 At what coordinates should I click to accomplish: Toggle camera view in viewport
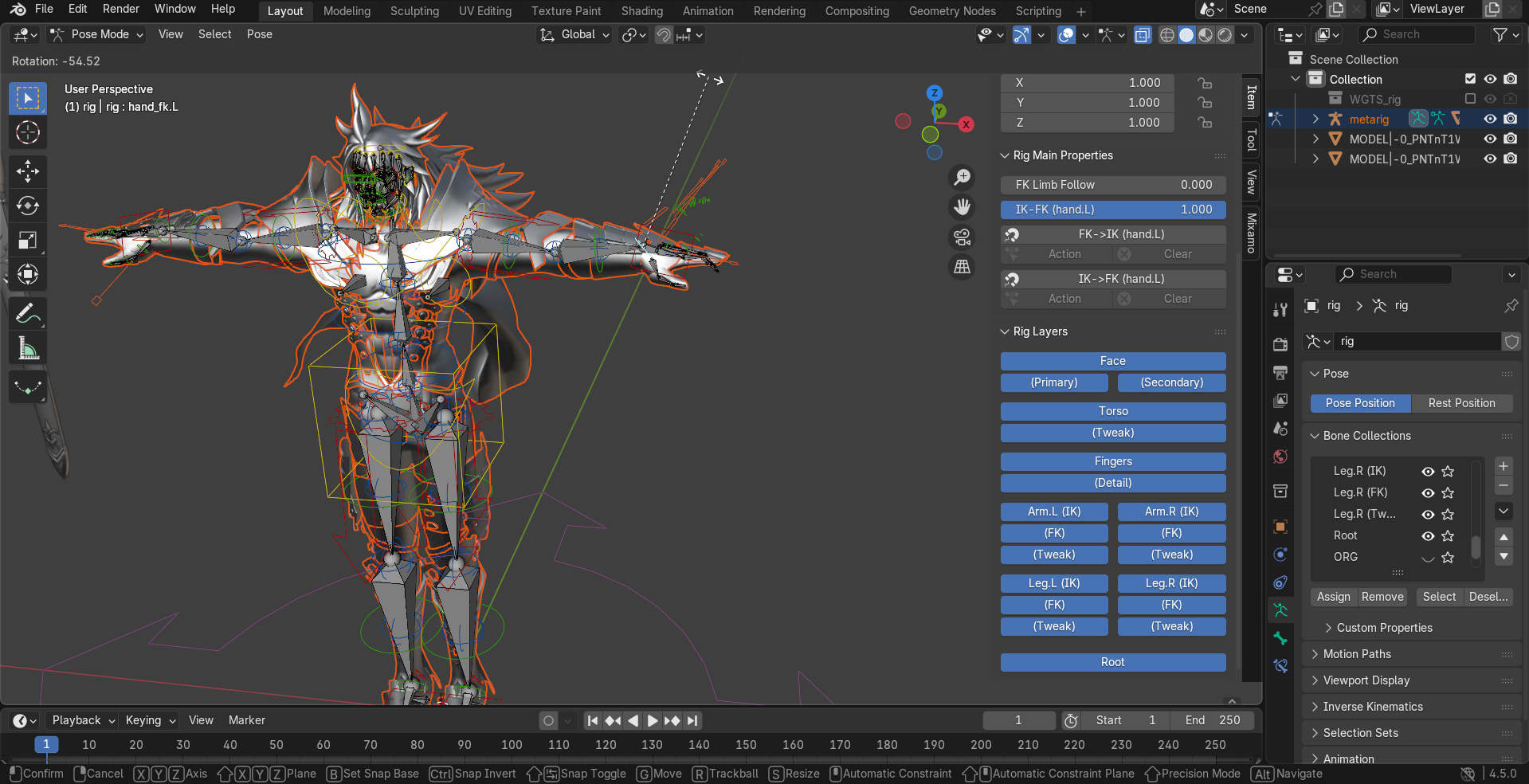pyautogui.click(x=962, y=237)
